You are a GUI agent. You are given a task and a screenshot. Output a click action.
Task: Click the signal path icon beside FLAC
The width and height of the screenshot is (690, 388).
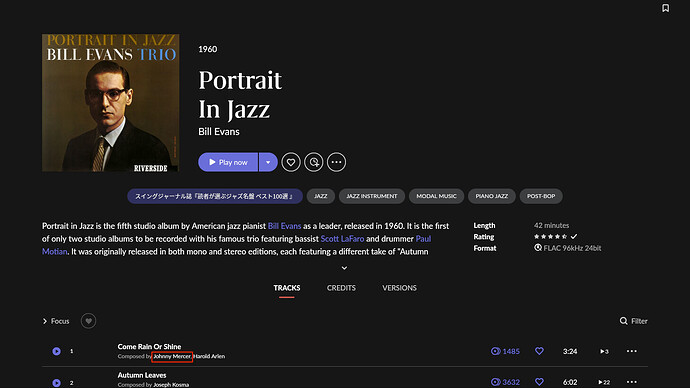pos(538,248)
